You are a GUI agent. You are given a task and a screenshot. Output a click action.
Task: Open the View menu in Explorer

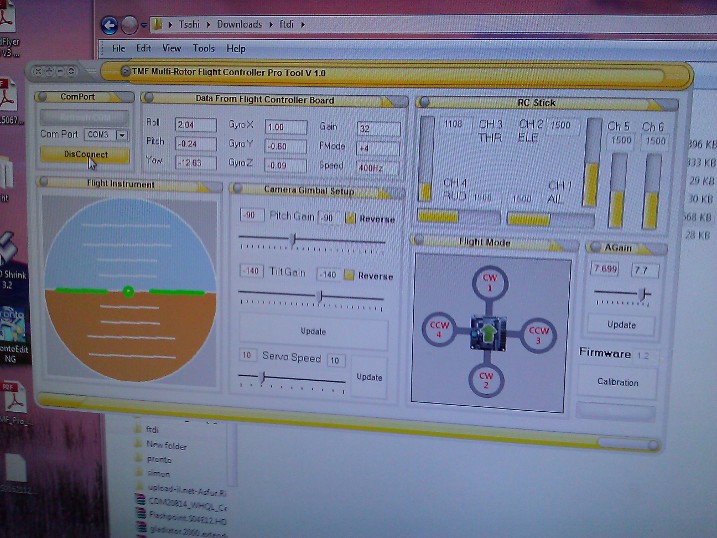pyautogui.click(x=171, y=48)
